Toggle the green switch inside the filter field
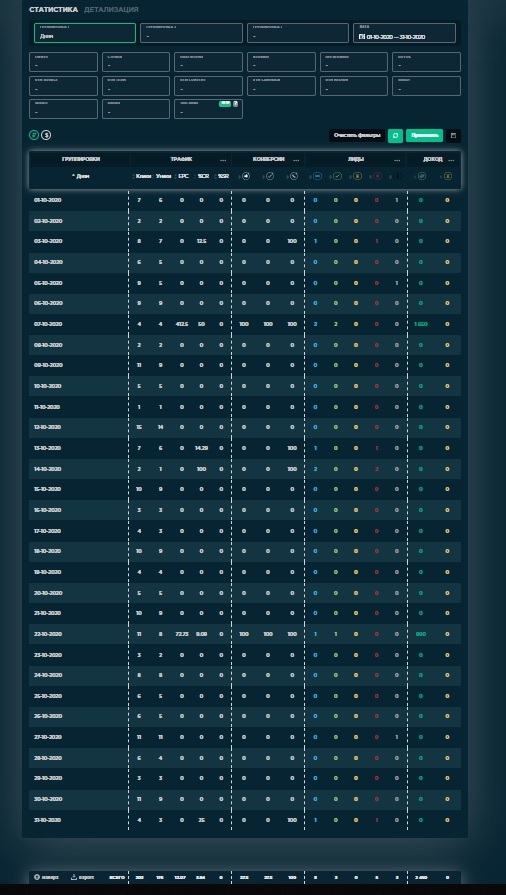 pyautogui.click(x=224, y=103)
